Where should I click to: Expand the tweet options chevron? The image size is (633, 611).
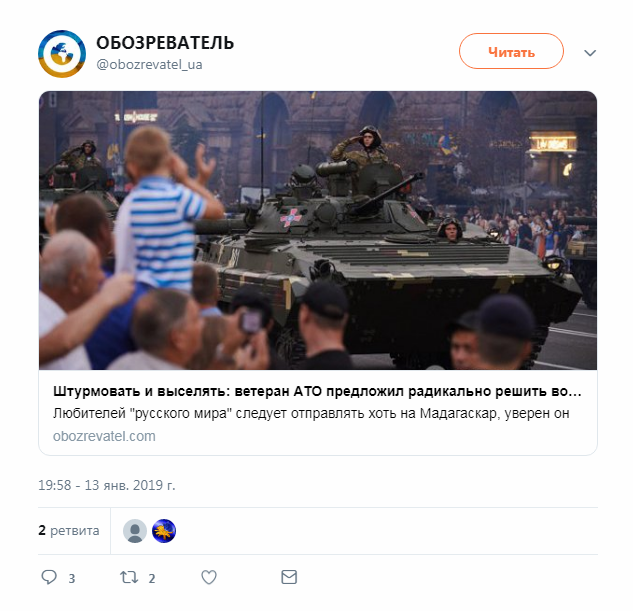point(590,53)
